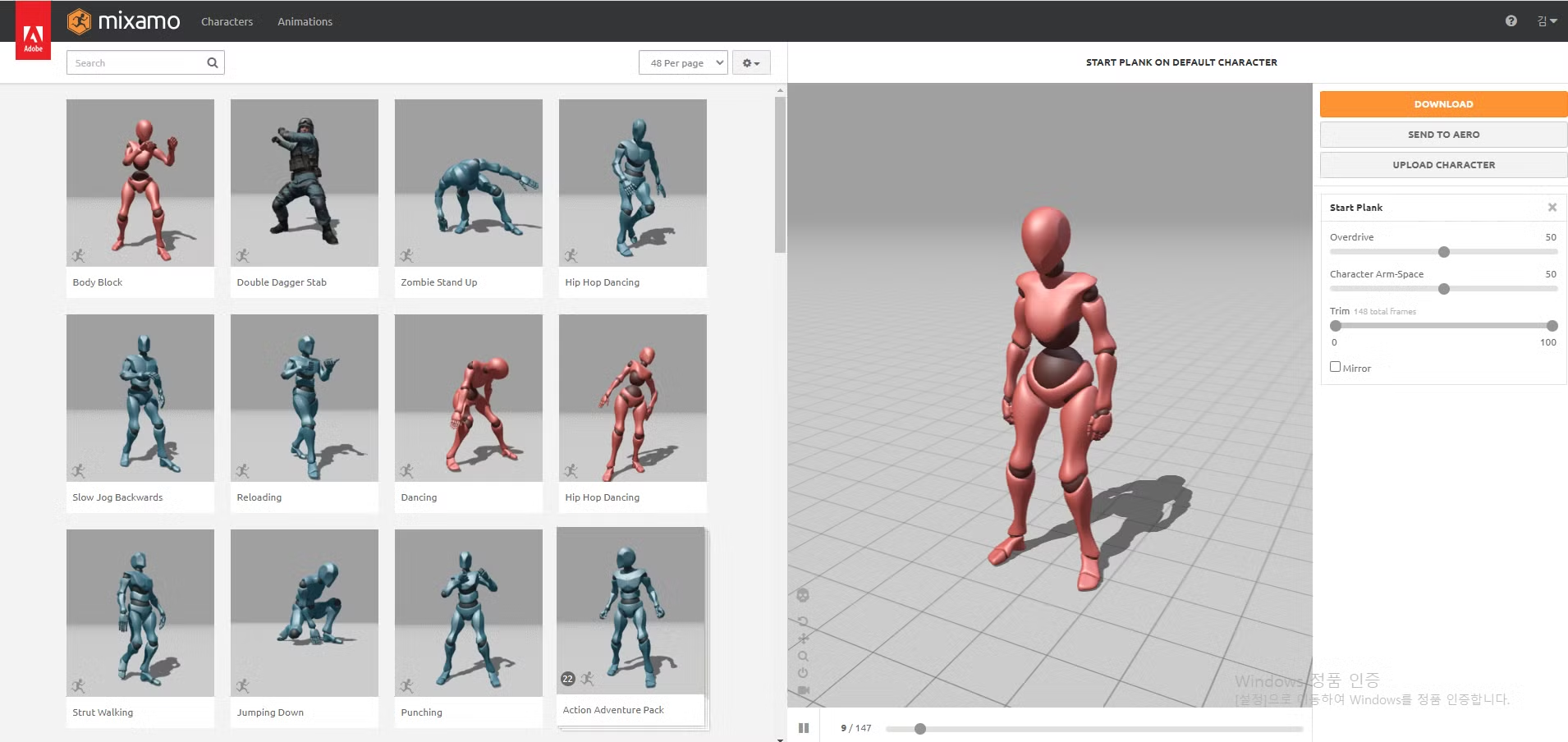
Task: Adjust the Character Arm-Space slider handle
Action: (x=1444, y=289)
